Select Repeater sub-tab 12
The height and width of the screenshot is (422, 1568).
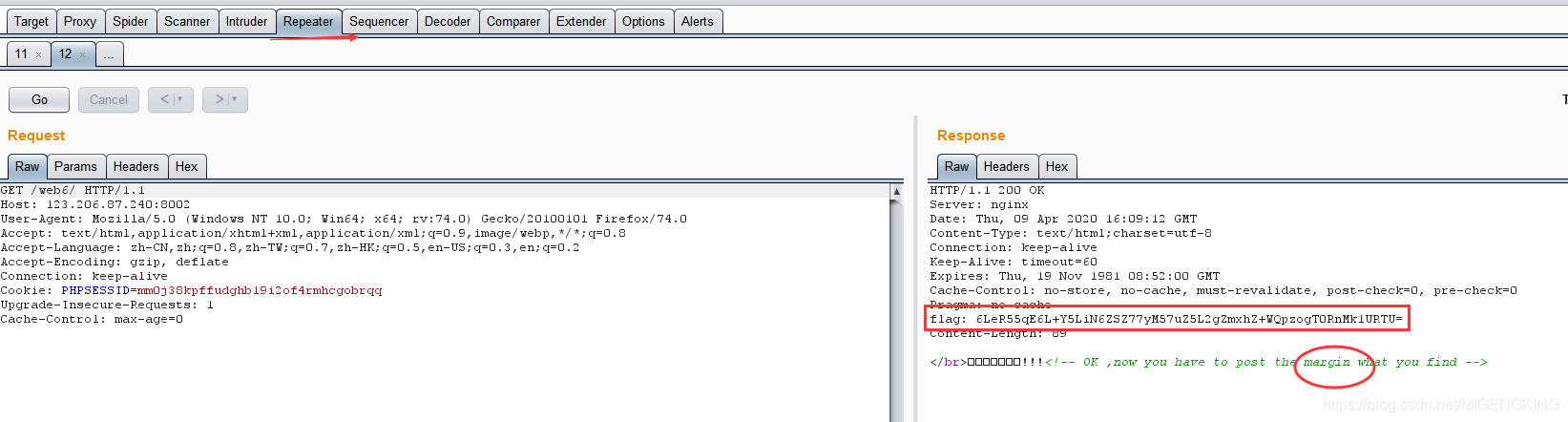(65, 53)
